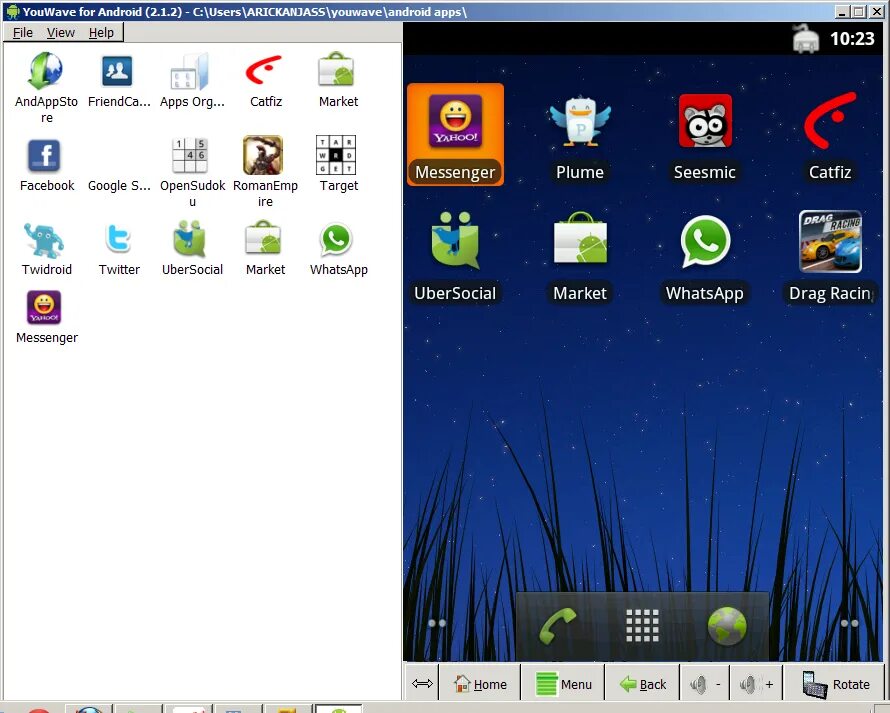Click the Back button below emulator
This screenshot has height=713, width=890.
click(643, 684)
